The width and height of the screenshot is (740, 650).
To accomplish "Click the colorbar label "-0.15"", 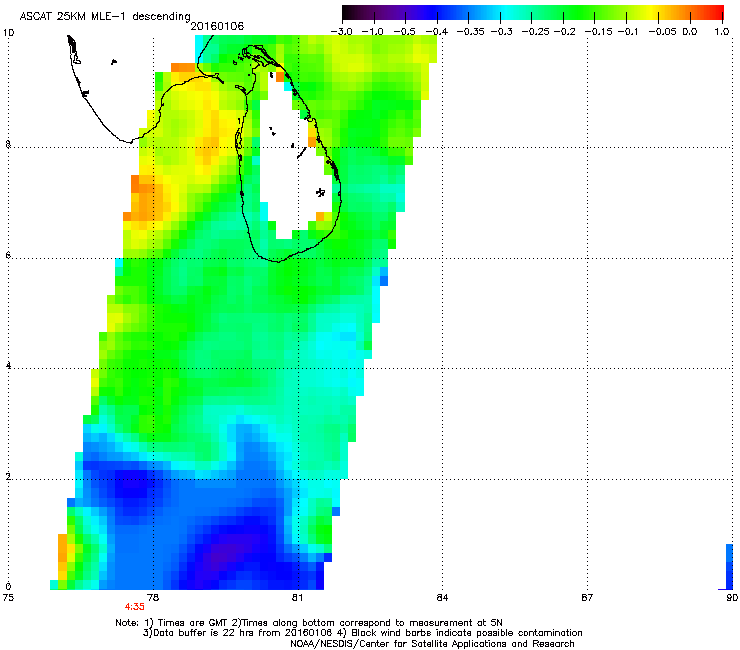I will point(598,32).
